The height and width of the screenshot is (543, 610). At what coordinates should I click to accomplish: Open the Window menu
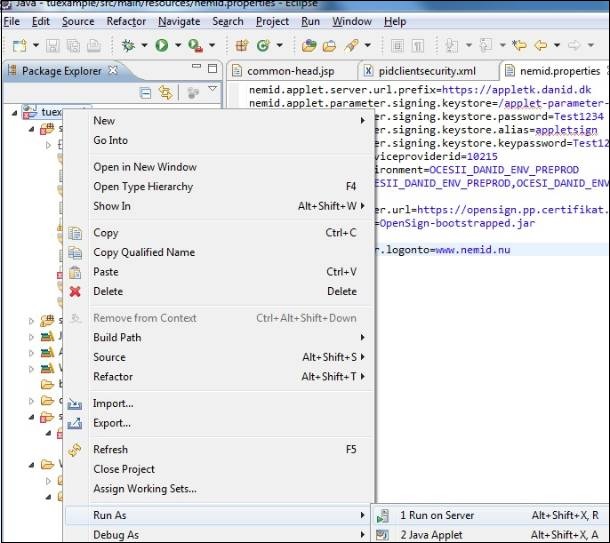[352, 21]
